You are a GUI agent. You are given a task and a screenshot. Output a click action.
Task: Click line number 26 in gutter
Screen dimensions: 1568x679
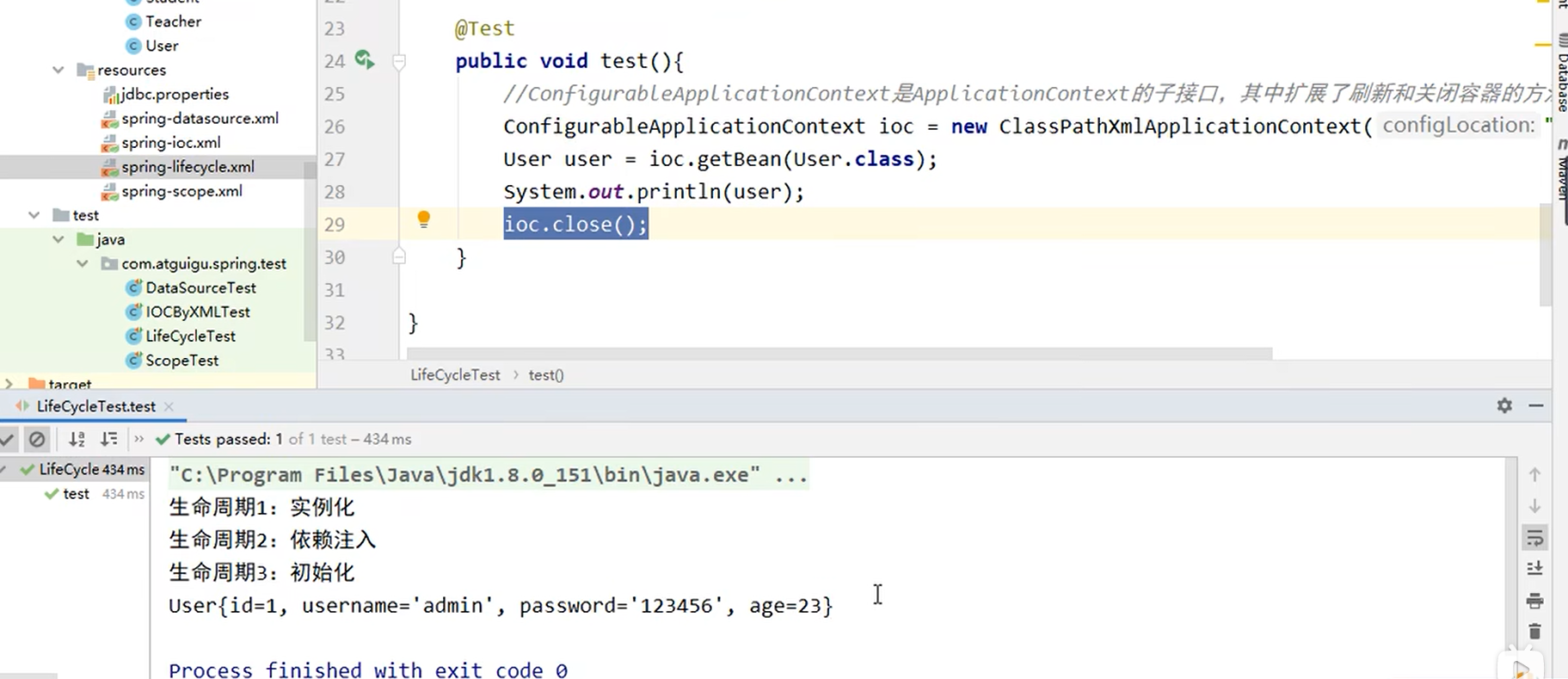click(334, 127)
